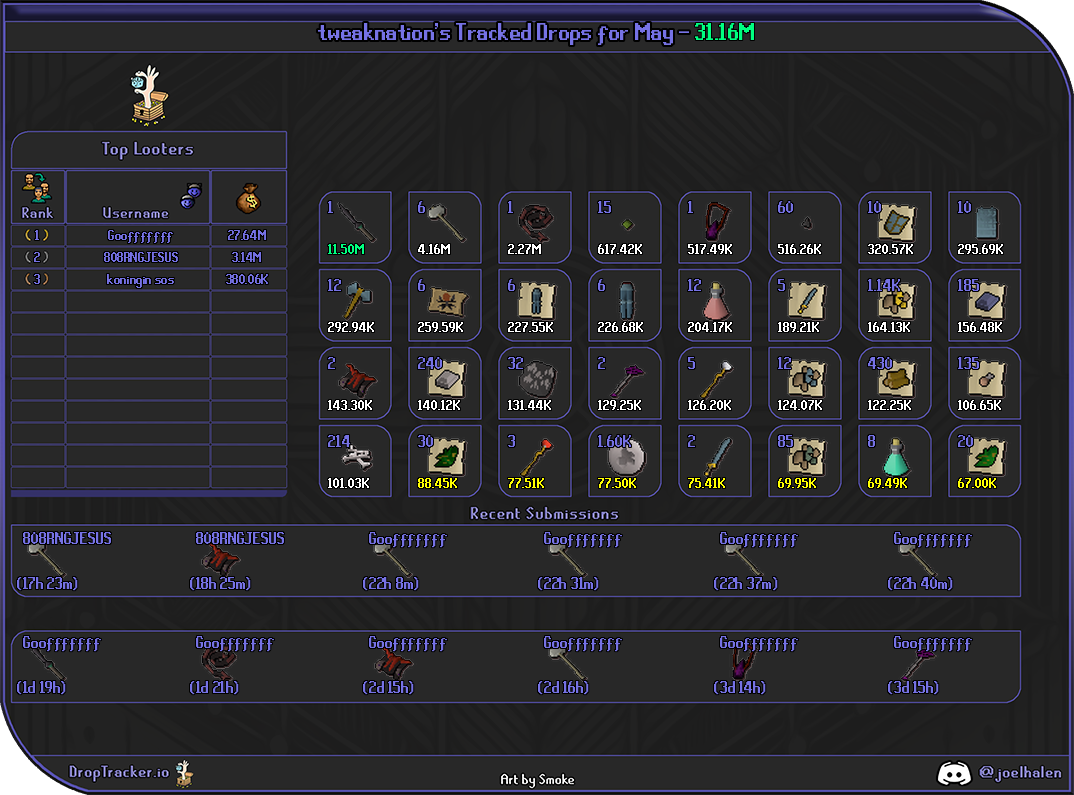Click the 3.14M loot total

tap(247, 257)
